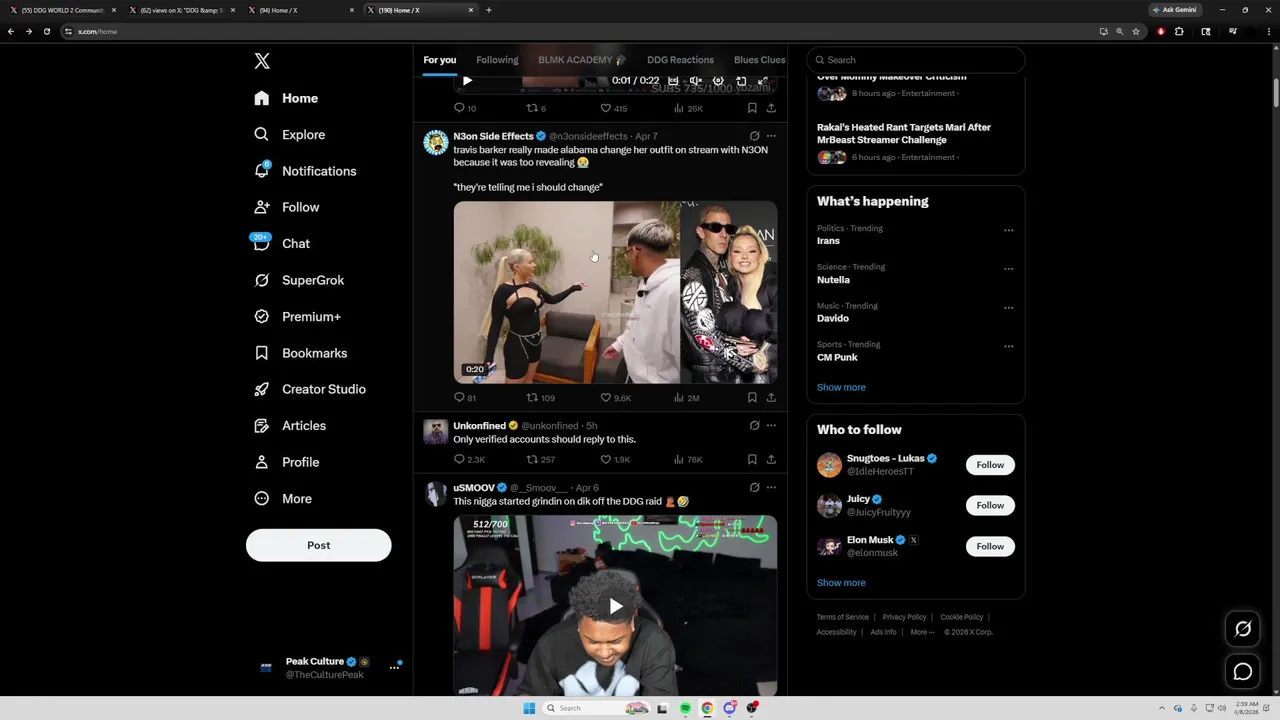Open options for the Davido trend

(1008, 308)
